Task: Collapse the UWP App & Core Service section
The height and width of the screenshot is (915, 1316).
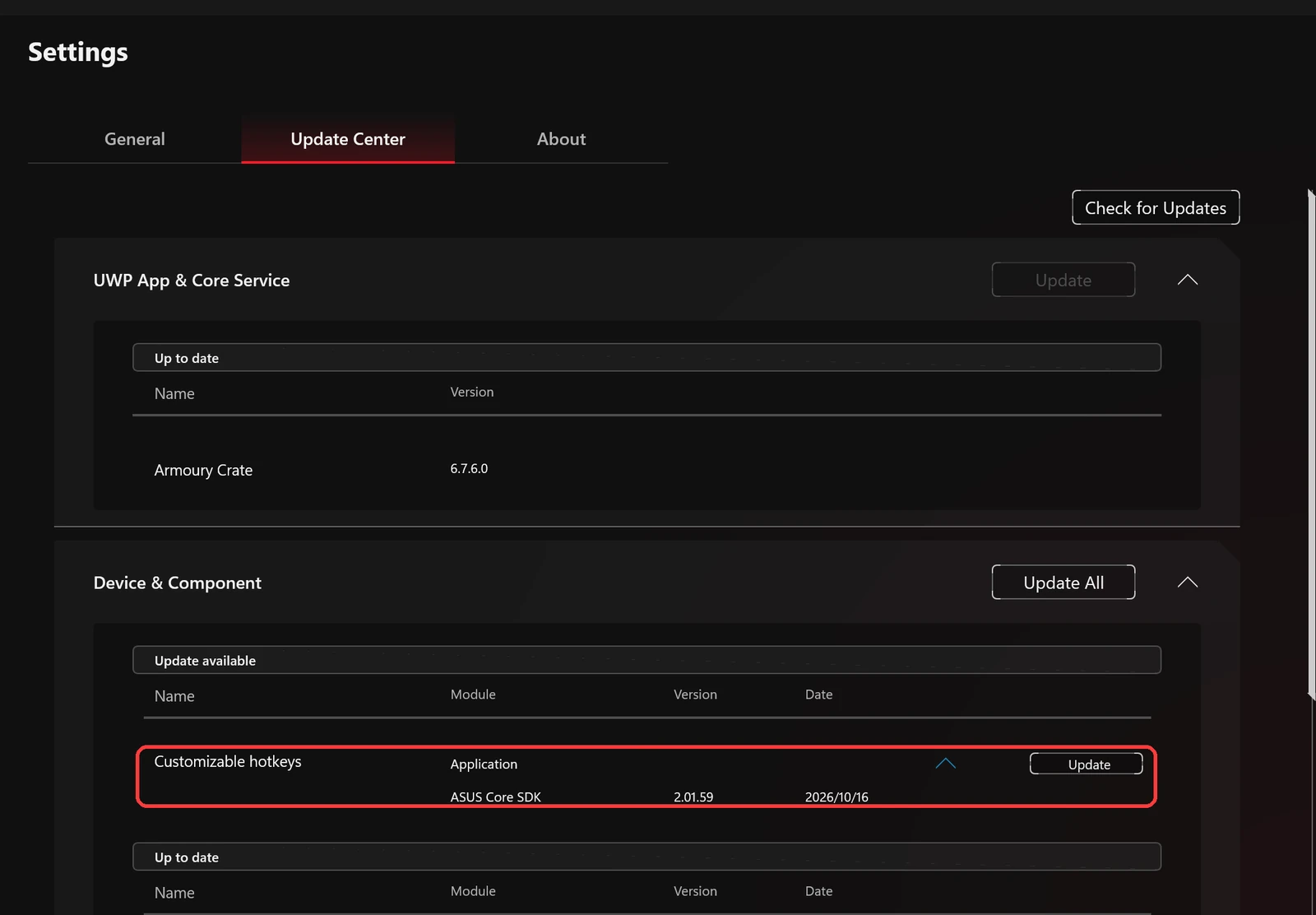Action: [1187, 280]
